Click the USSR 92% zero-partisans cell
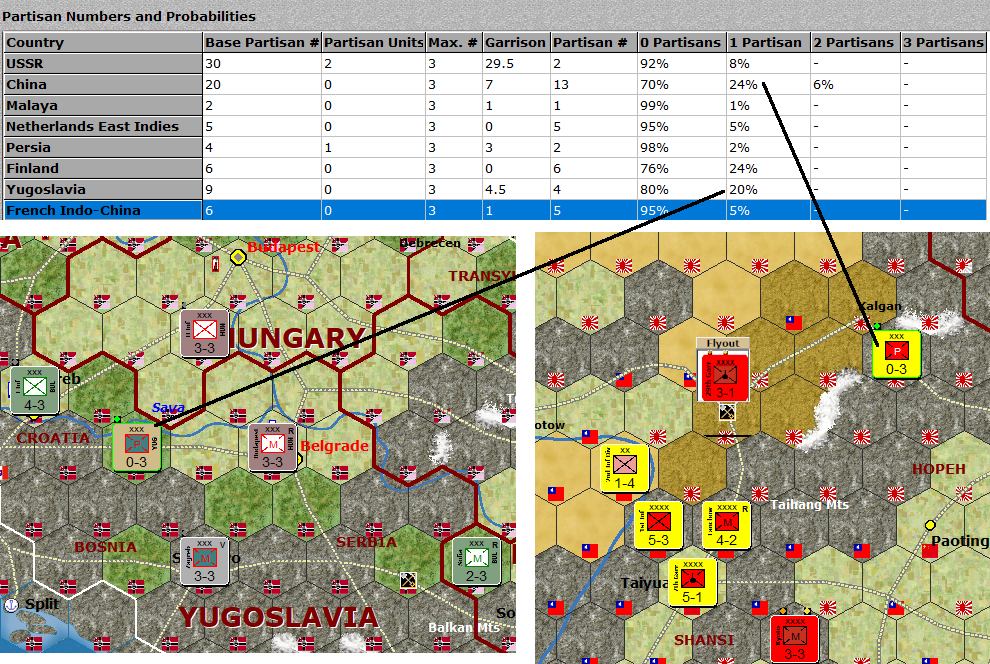 tap(681, 63)
